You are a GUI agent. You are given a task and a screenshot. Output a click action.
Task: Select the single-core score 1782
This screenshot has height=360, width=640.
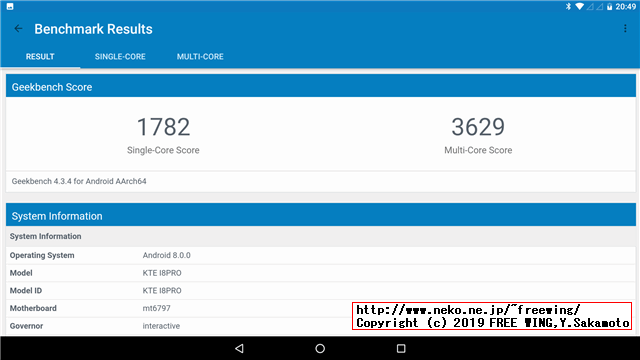tap(163, 127)
